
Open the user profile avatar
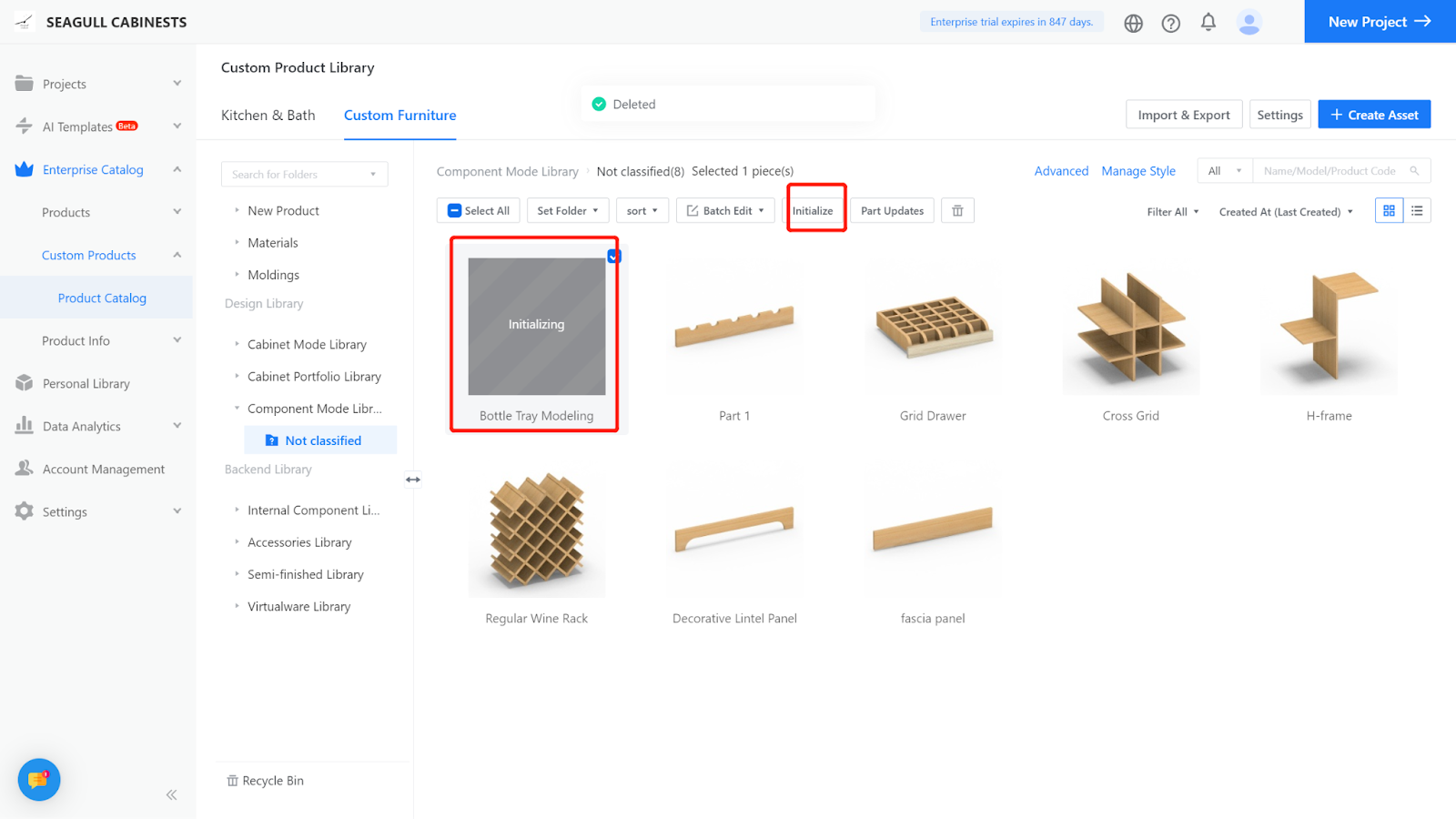(1249, 23)
